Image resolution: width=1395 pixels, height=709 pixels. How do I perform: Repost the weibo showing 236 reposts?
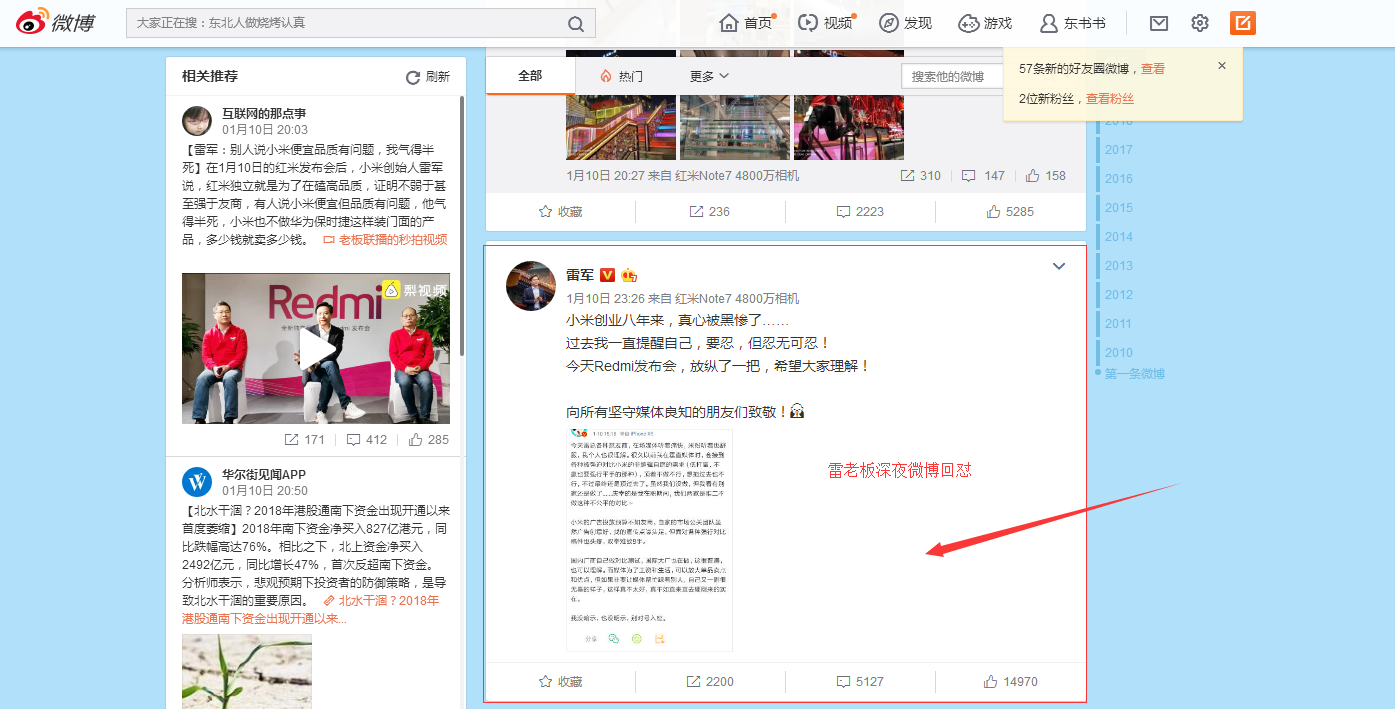(709, 212)
